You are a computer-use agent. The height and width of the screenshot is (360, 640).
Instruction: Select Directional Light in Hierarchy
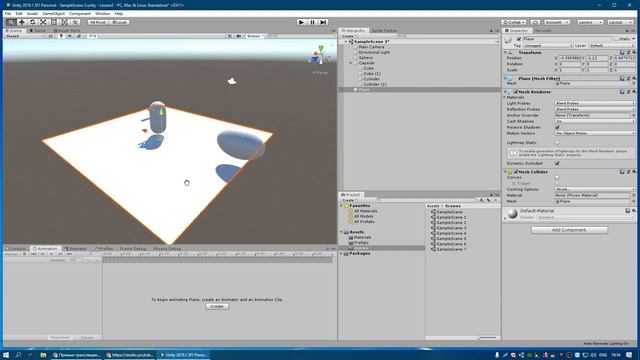coord(374,52)
